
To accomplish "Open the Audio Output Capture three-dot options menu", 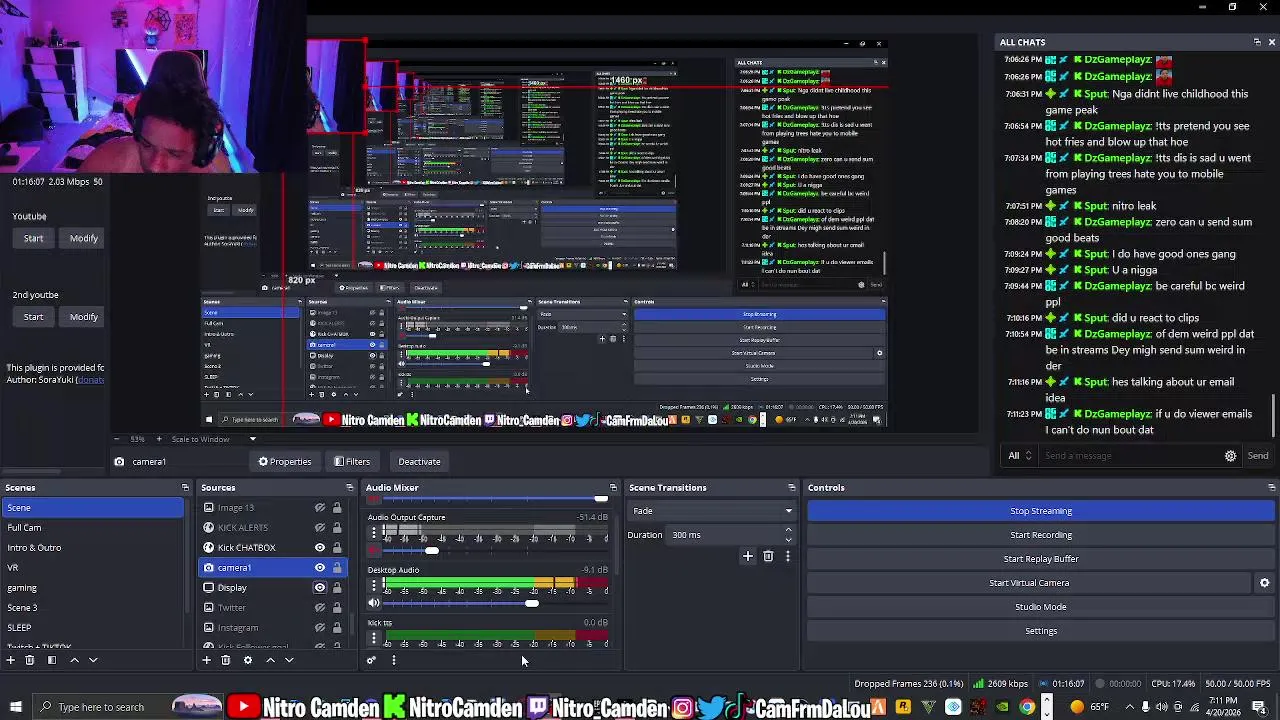I will [x=374, y=532].
